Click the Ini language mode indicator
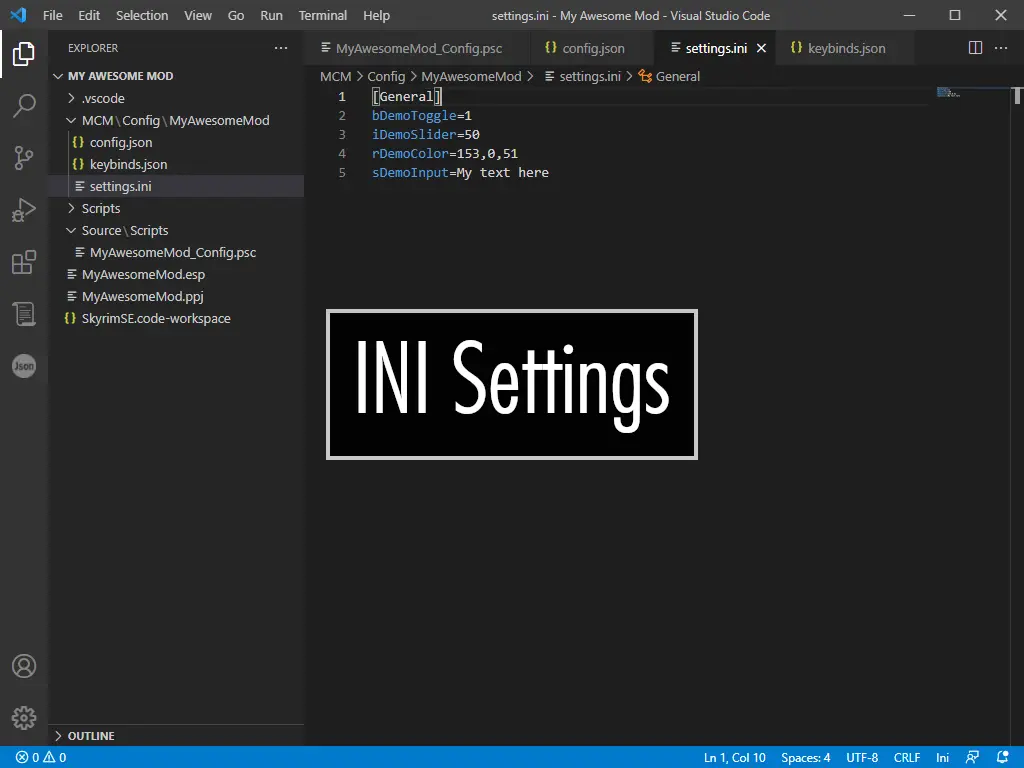1024x768 pixels. click(x=942, y=758)
